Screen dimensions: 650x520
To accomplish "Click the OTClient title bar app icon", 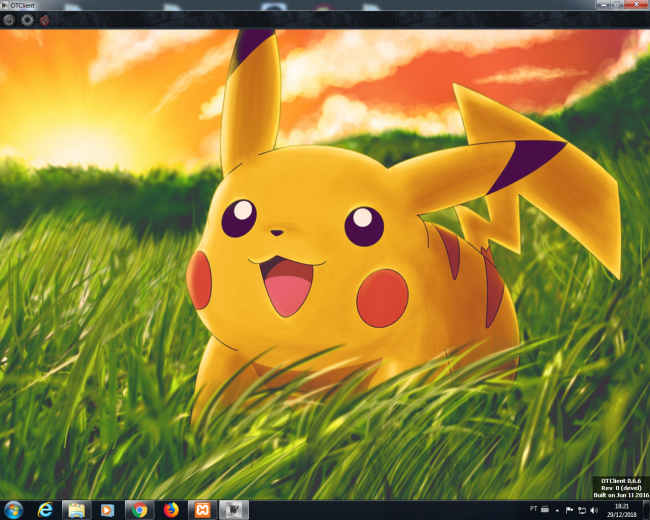I will tap(5, 5).
